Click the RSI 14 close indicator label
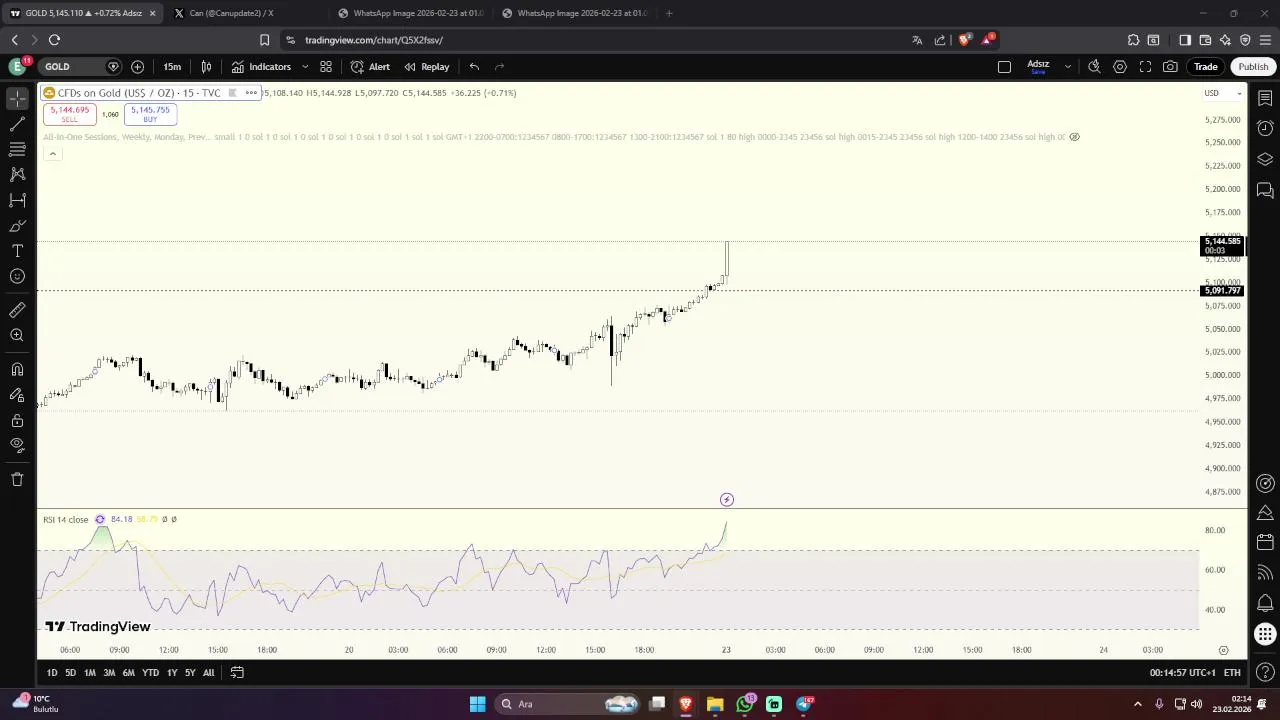This screenshot has height=720, width=1280. 65,519
